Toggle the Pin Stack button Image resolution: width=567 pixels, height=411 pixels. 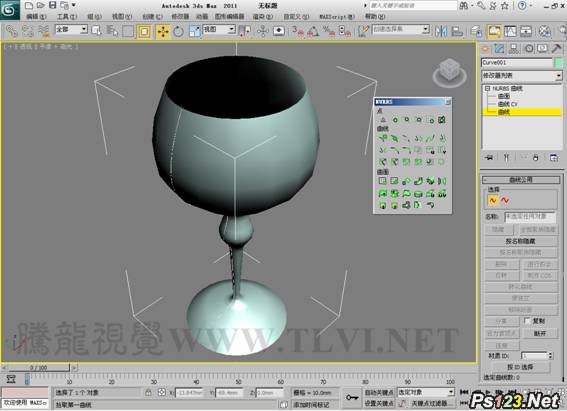(x=489, y=158)
